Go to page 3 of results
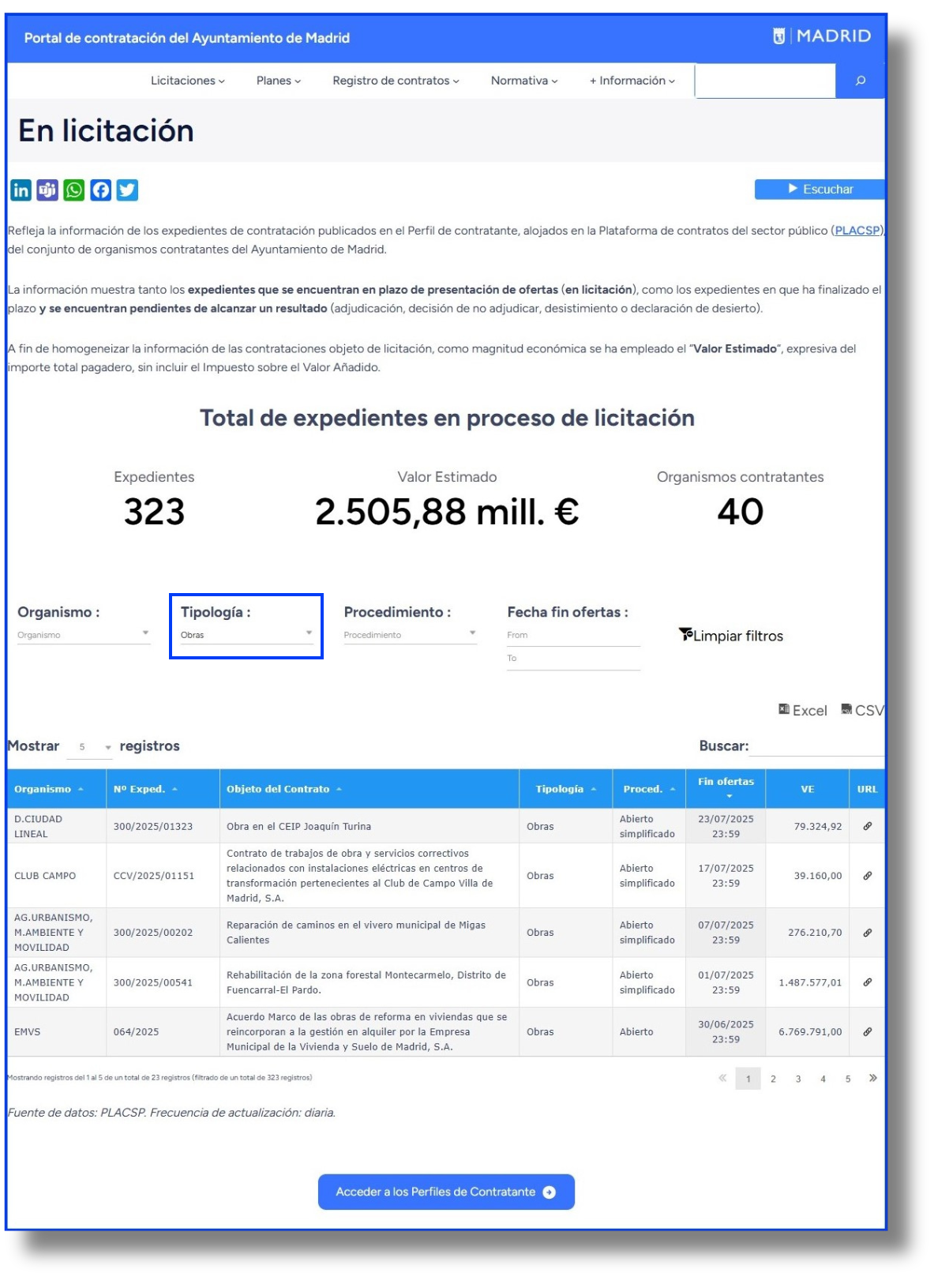This screenshot has height=1288, width=934. [x=798, y=1079]
